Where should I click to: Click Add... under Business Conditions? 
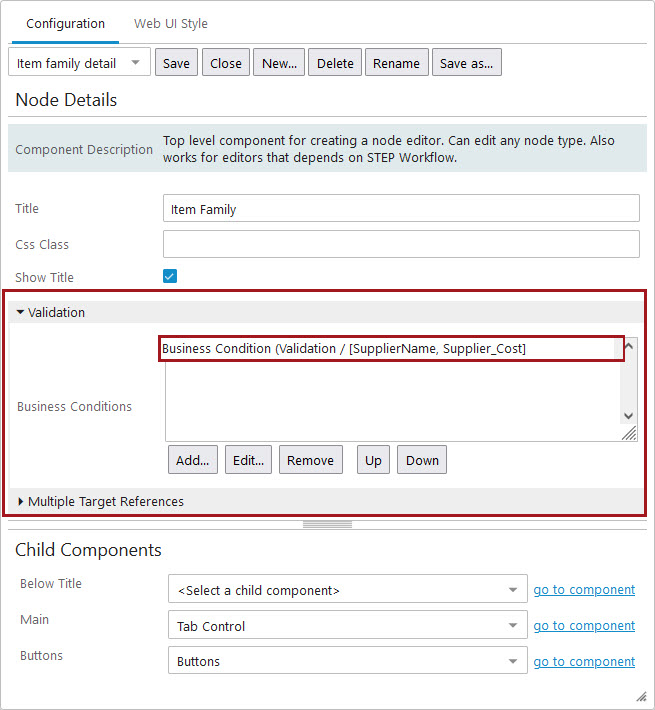(x=192, y=460)
